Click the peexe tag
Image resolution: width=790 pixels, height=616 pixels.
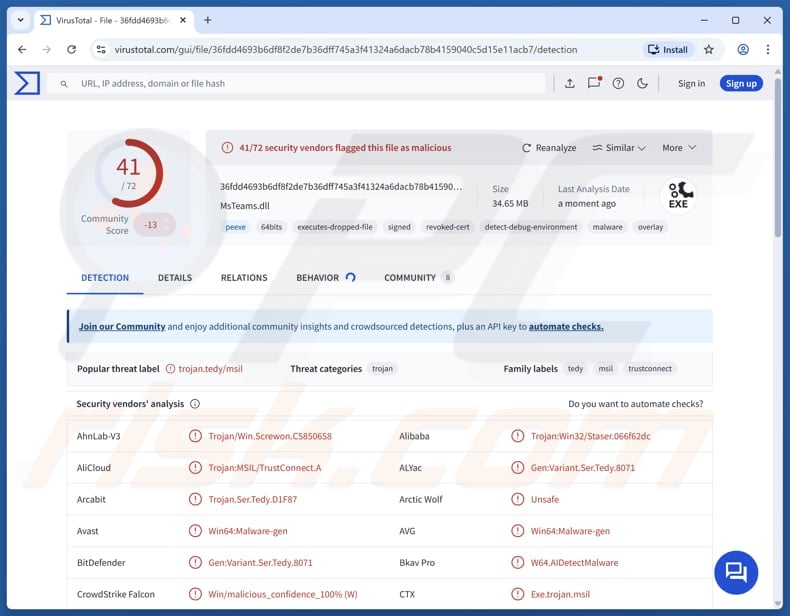pyautogui.click(x=235, y=227)
